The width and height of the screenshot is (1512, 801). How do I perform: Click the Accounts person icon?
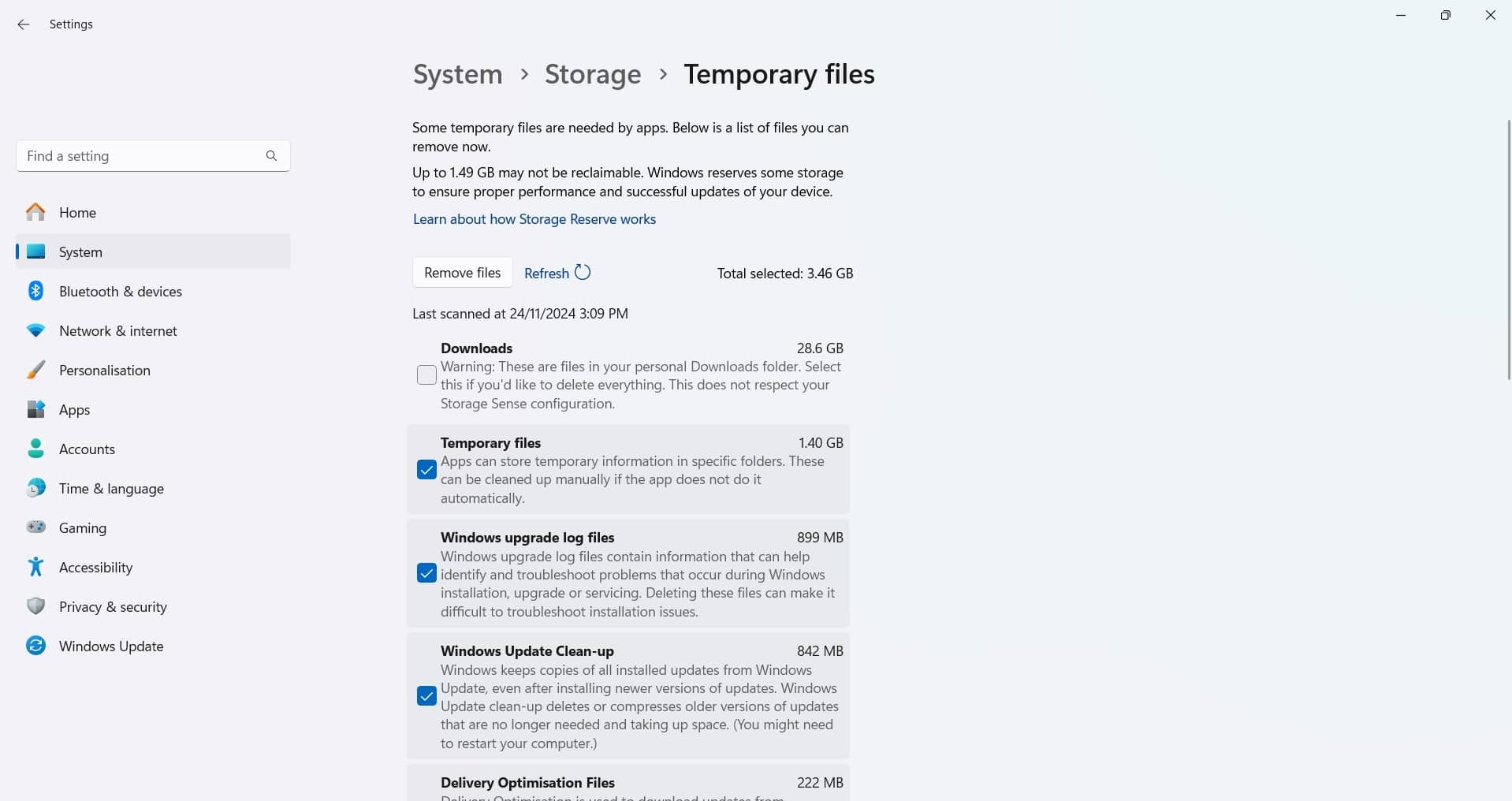[35, 449]
